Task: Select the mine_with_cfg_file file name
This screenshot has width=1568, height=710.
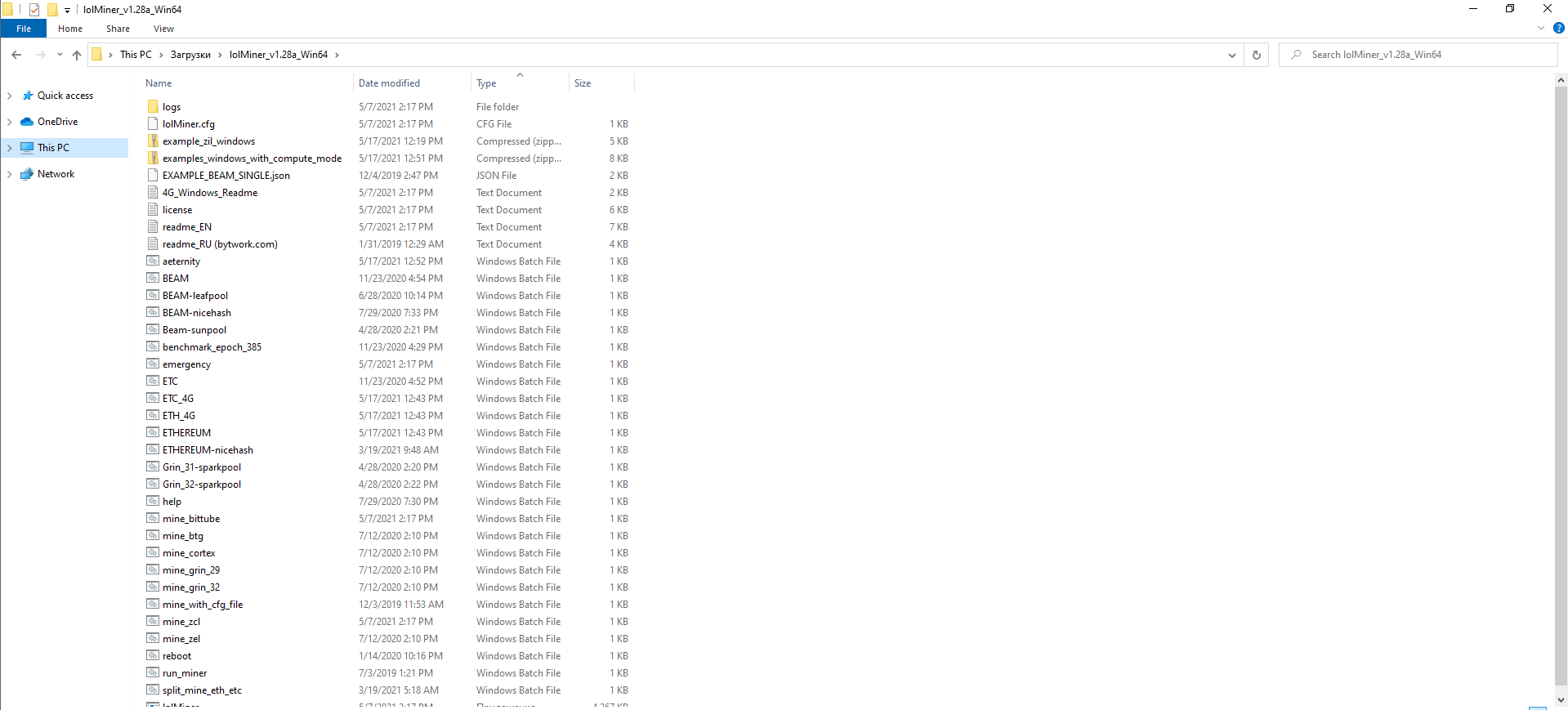Action: (x=203, y=605)
